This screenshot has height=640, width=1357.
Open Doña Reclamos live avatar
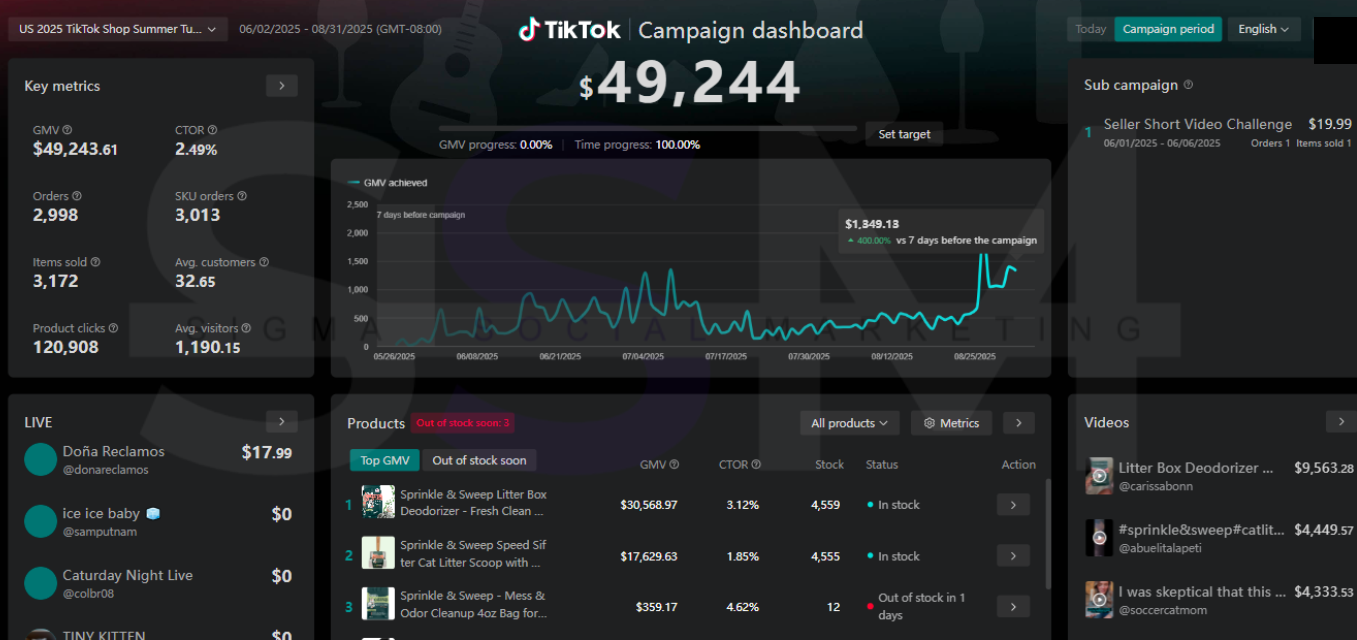coord(40,459)
